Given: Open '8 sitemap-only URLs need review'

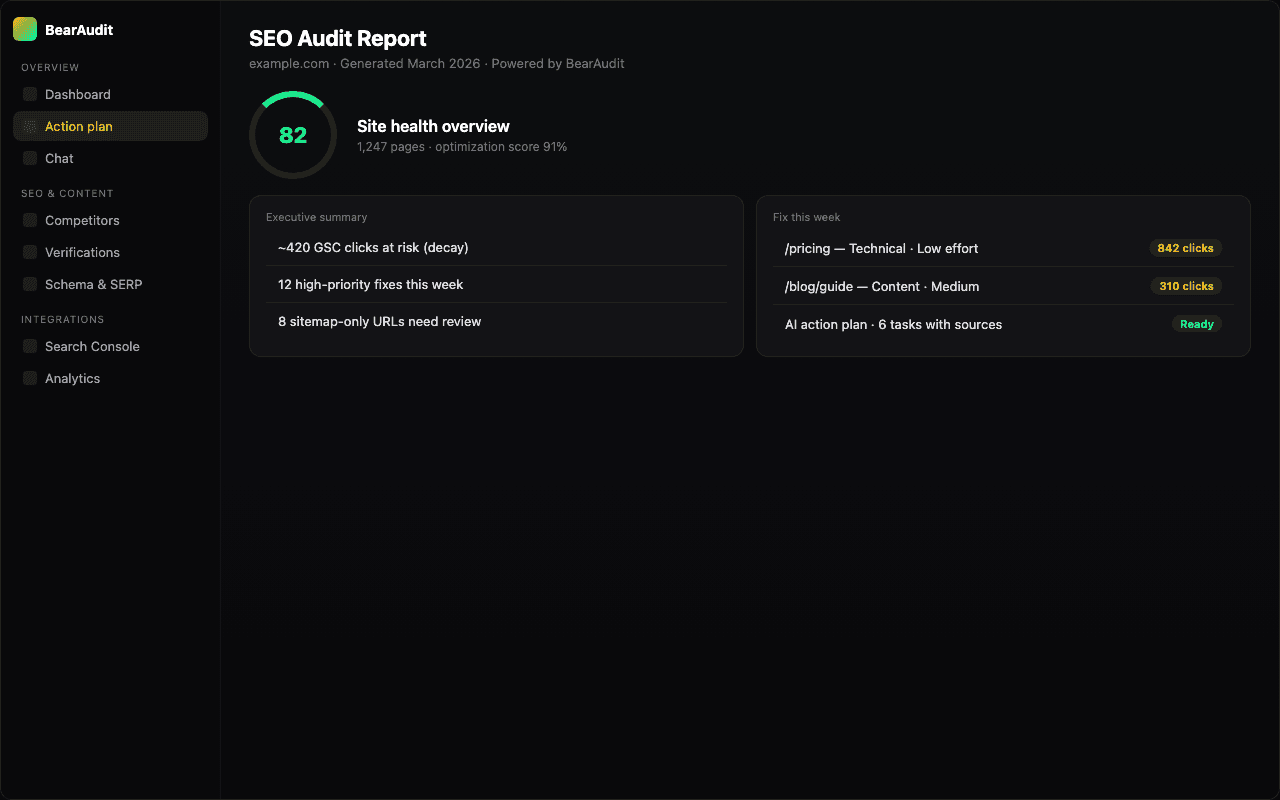Looking at the screenshot, I should [496, 321].
